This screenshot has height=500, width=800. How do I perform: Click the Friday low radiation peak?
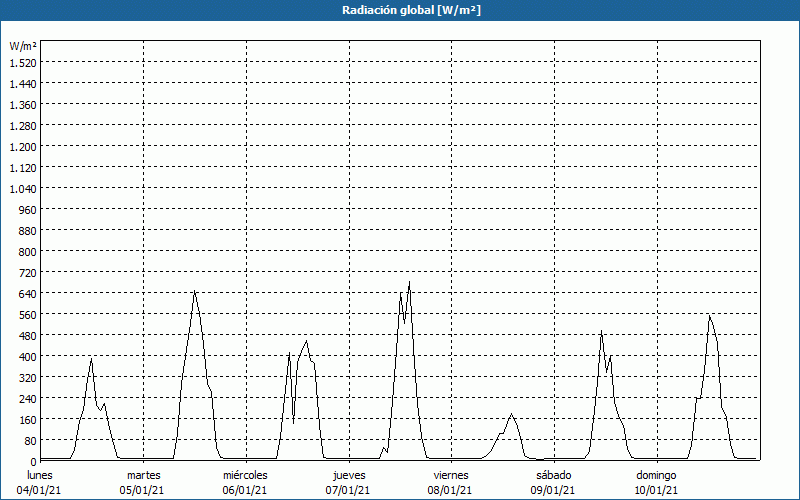click(511, 414)
